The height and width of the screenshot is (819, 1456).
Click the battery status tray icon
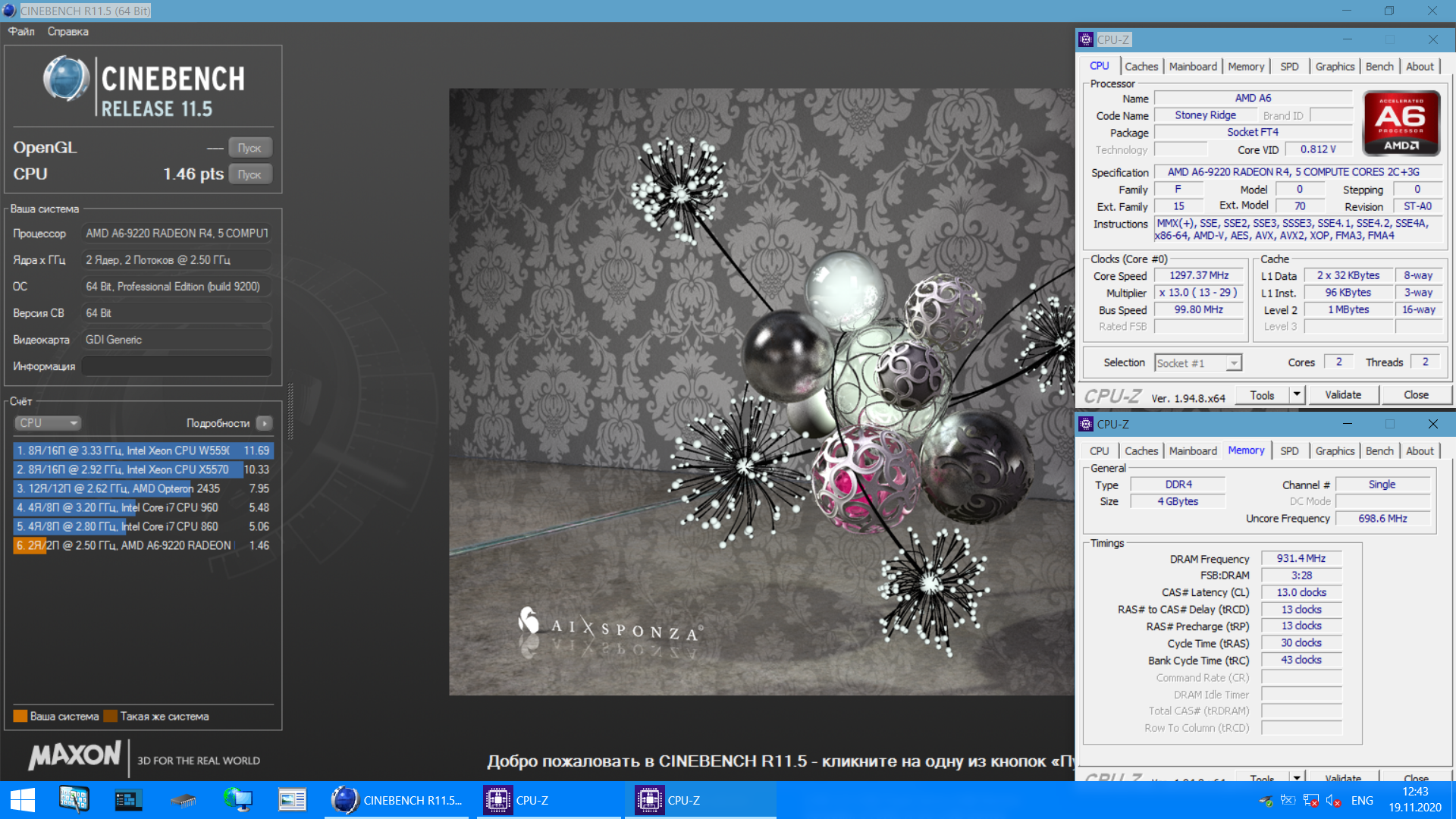(x=1288, y=800)
